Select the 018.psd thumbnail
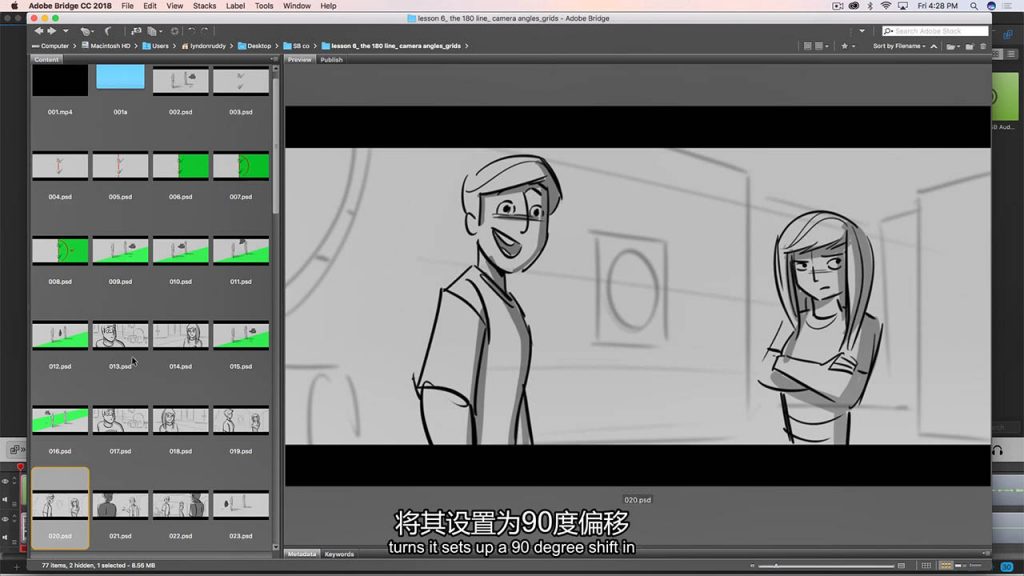Viewport: 1024px width, 576px height. (x=180, y=421)
